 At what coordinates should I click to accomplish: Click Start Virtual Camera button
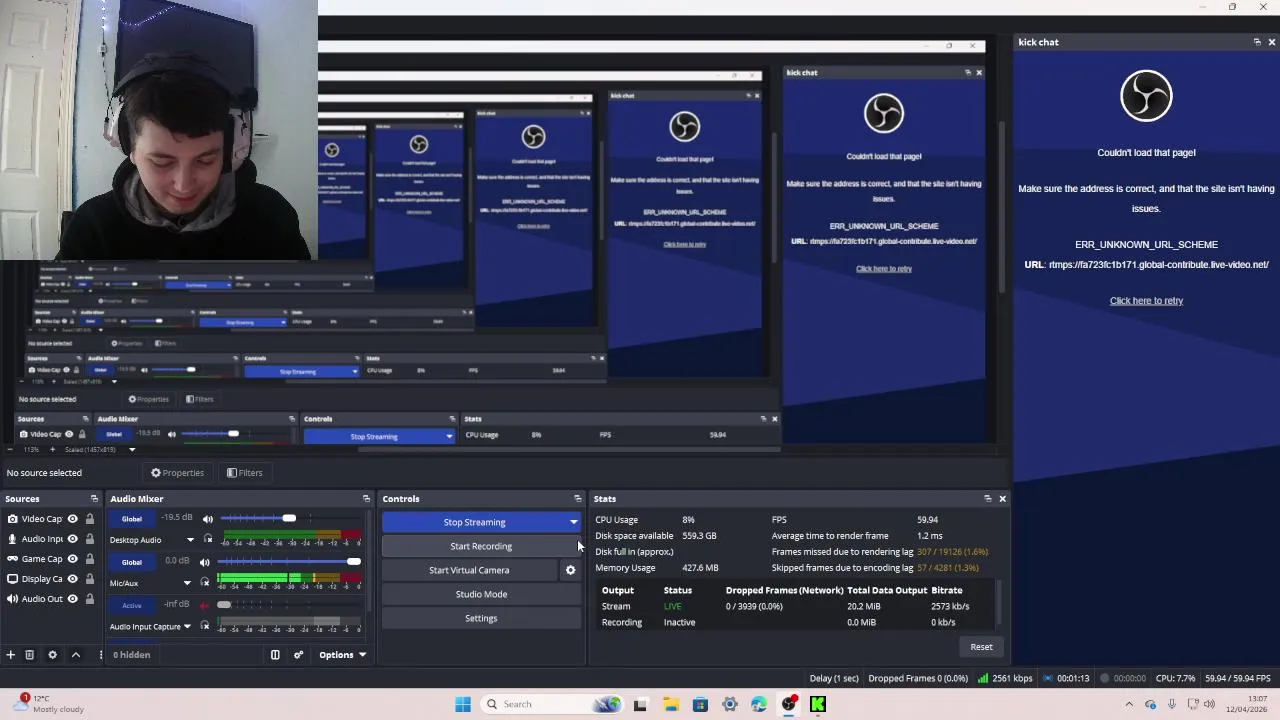[x=469, y=570]
